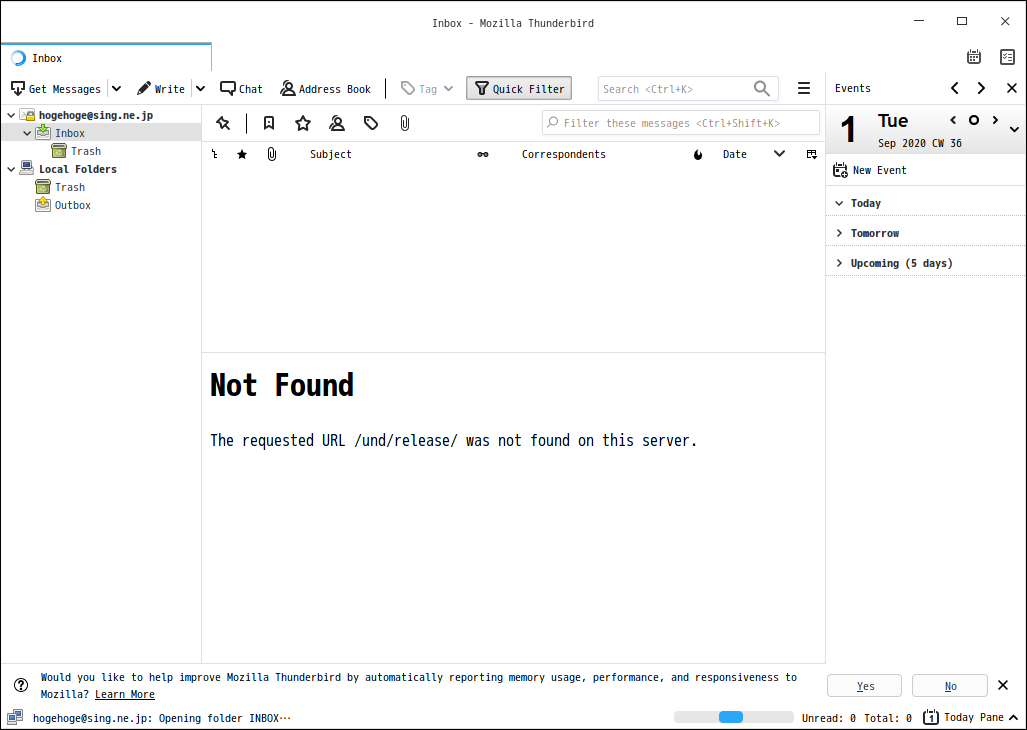Select Trash under Local Folders
The height and width of the screenshot is (730, 1027).
pos(69,187)
